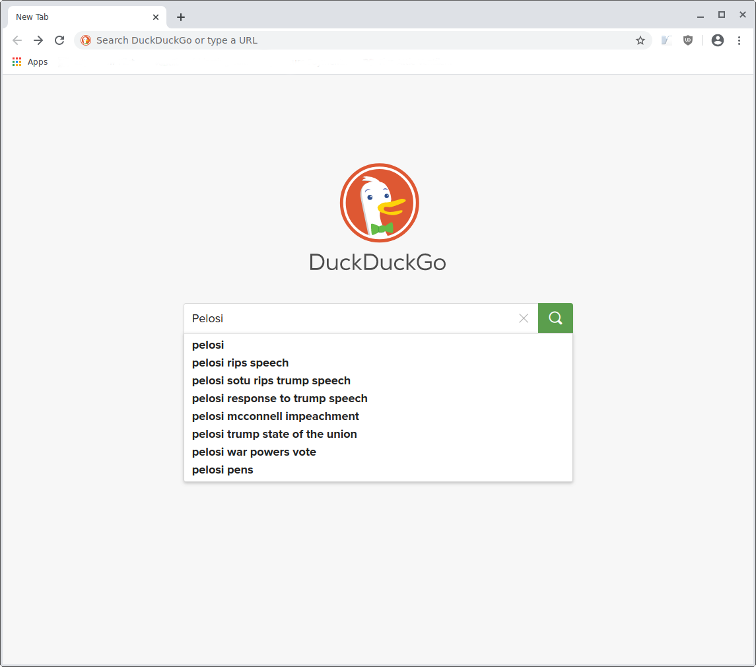This screenshot has height=667, width=756.
Task: Maximize the browser window
Action: tap(722, 15)
